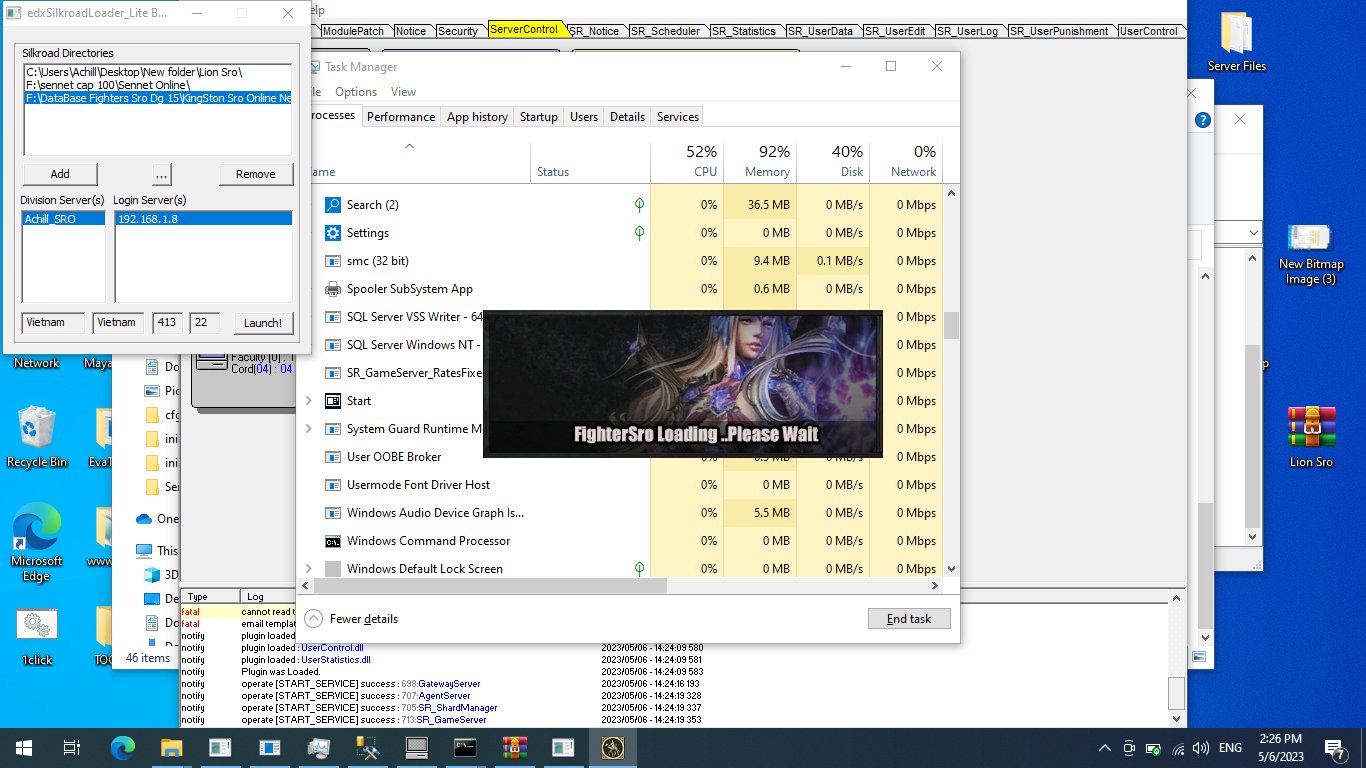
Task: Click the volume speaker tray icon
Action: tap(1201, 747)
